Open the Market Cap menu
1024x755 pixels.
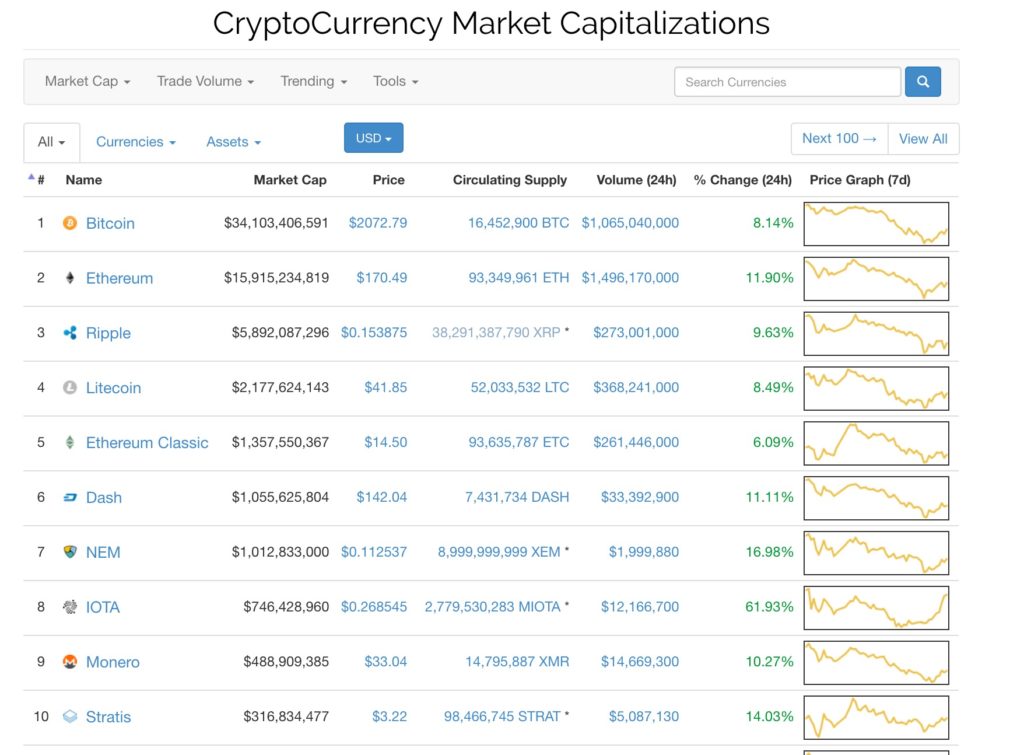[x=88, y=82]
